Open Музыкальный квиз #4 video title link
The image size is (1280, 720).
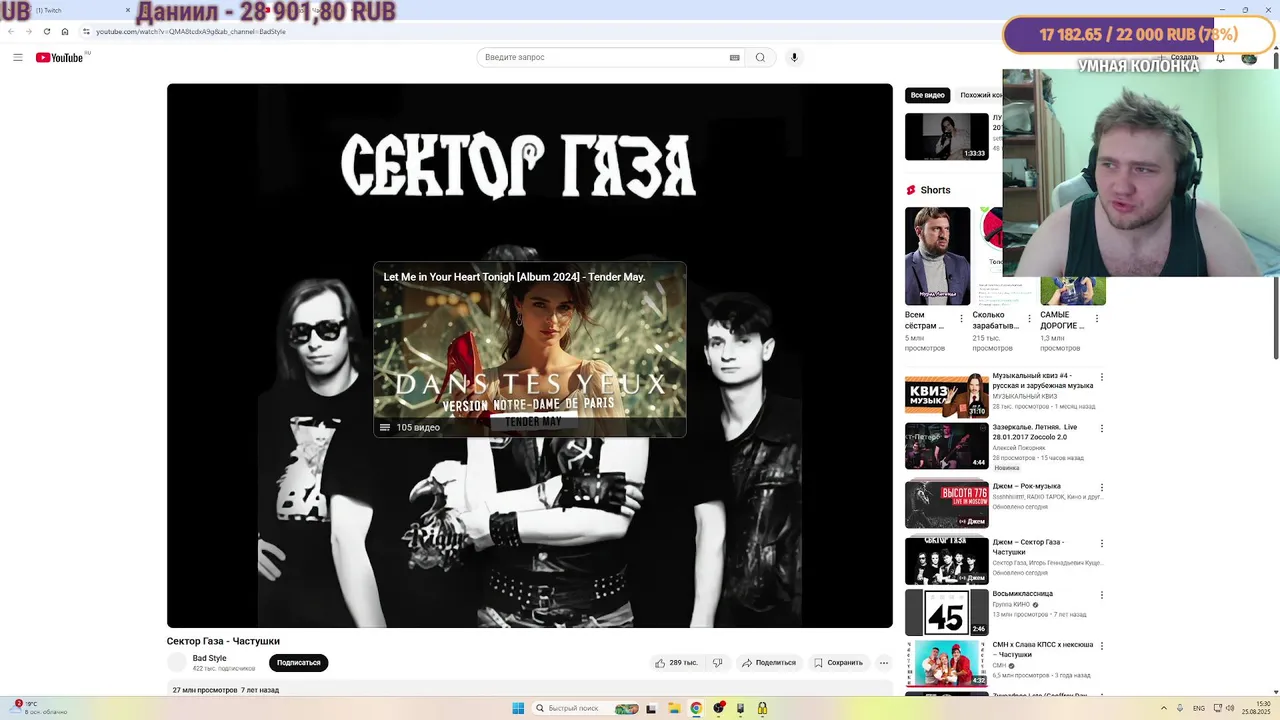[1043, 380]
